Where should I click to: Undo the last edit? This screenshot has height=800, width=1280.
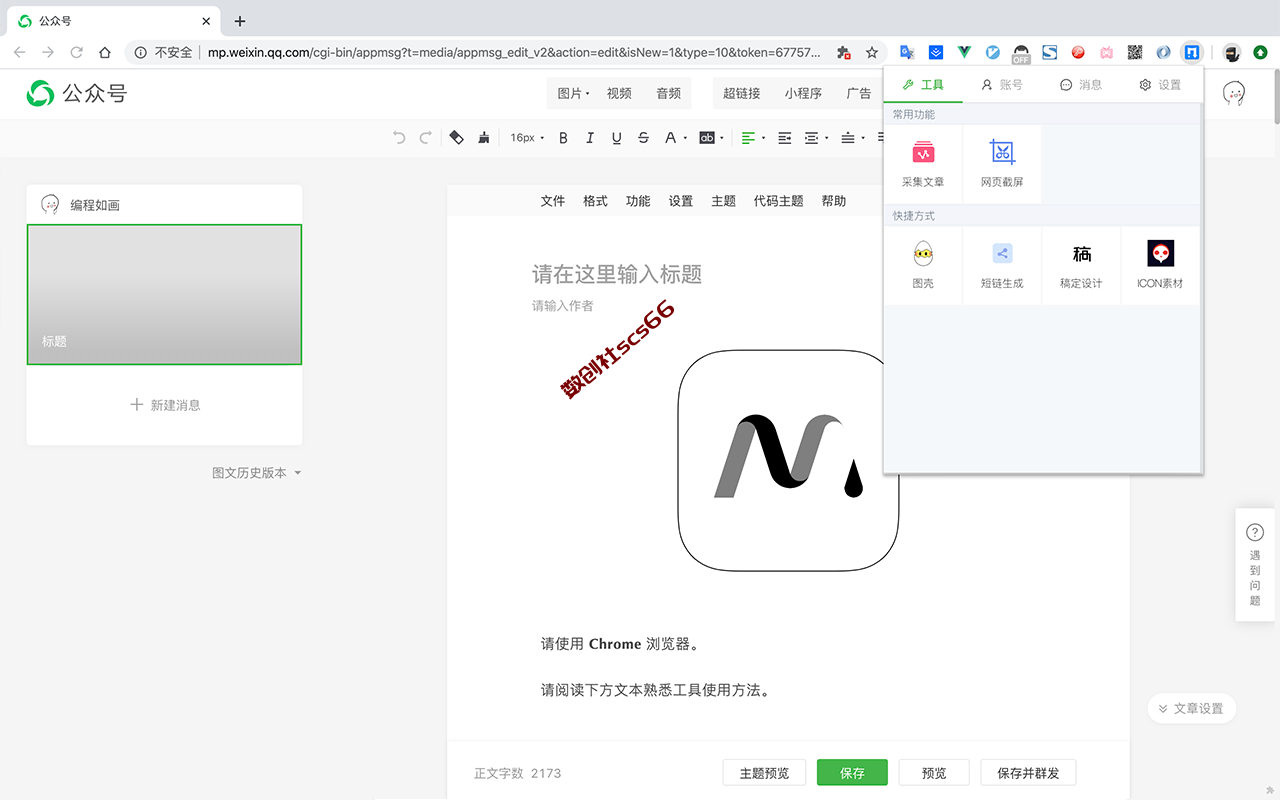point(399,138)
